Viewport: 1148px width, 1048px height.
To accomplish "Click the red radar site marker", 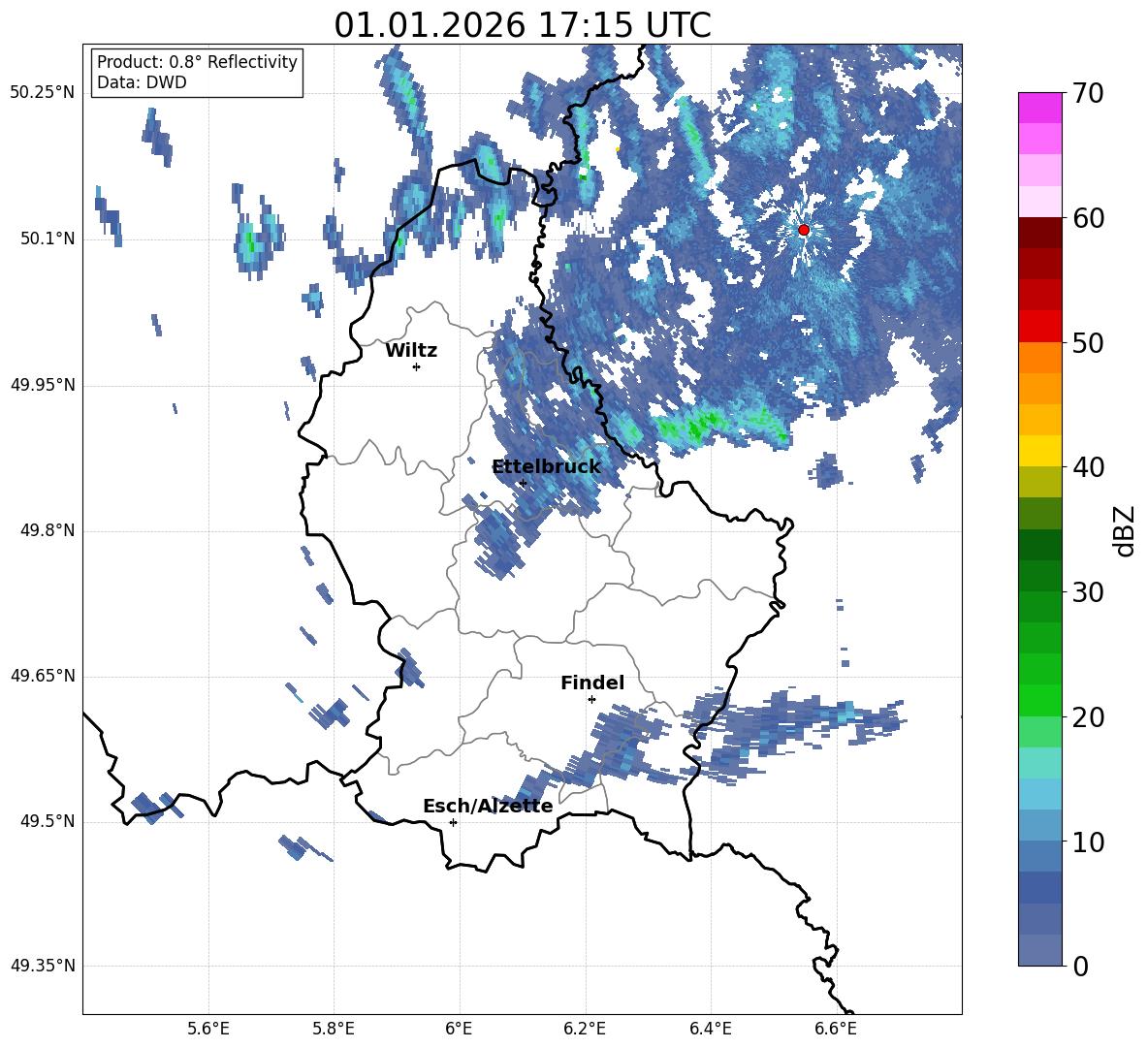I will point(803,230).
